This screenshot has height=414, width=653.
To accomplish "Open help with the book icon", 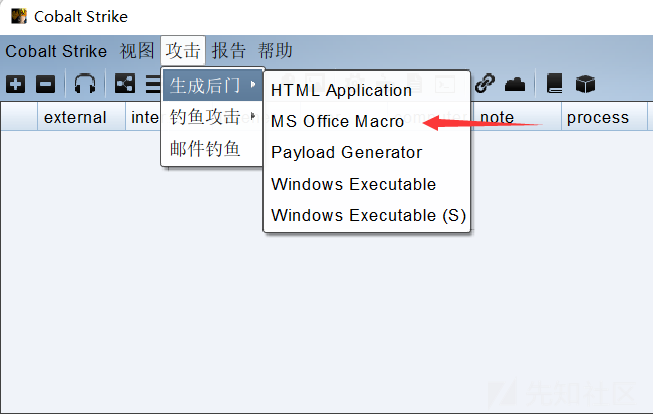I will point(555,84).
